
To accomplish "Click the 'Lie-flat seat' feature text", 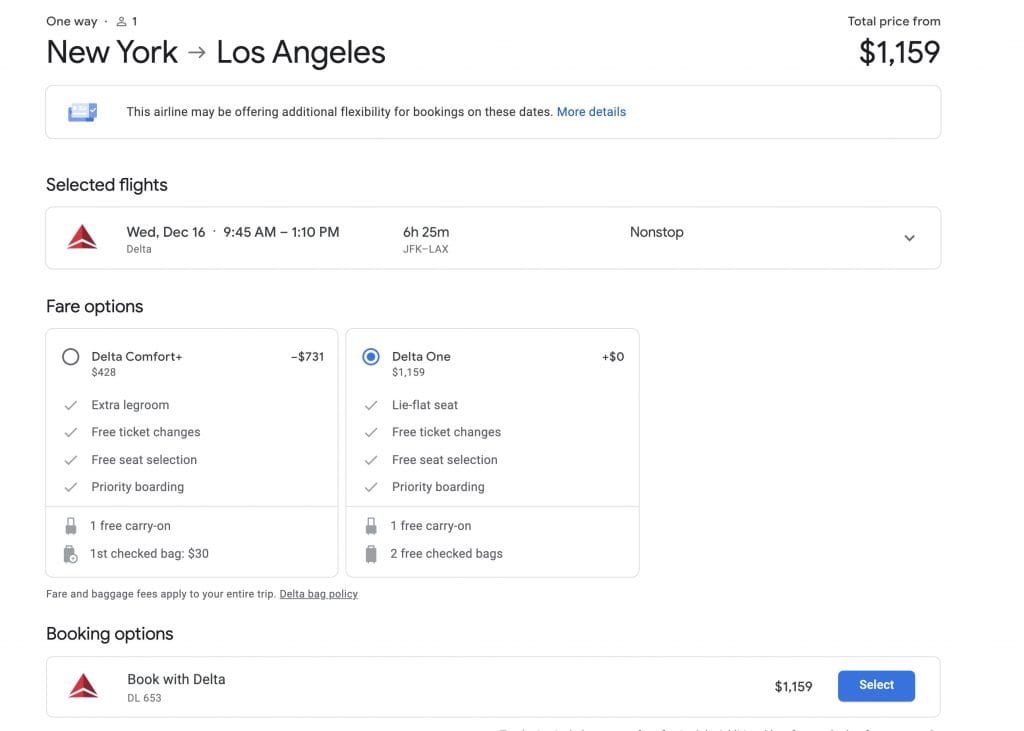I will [x=424, y=405].
